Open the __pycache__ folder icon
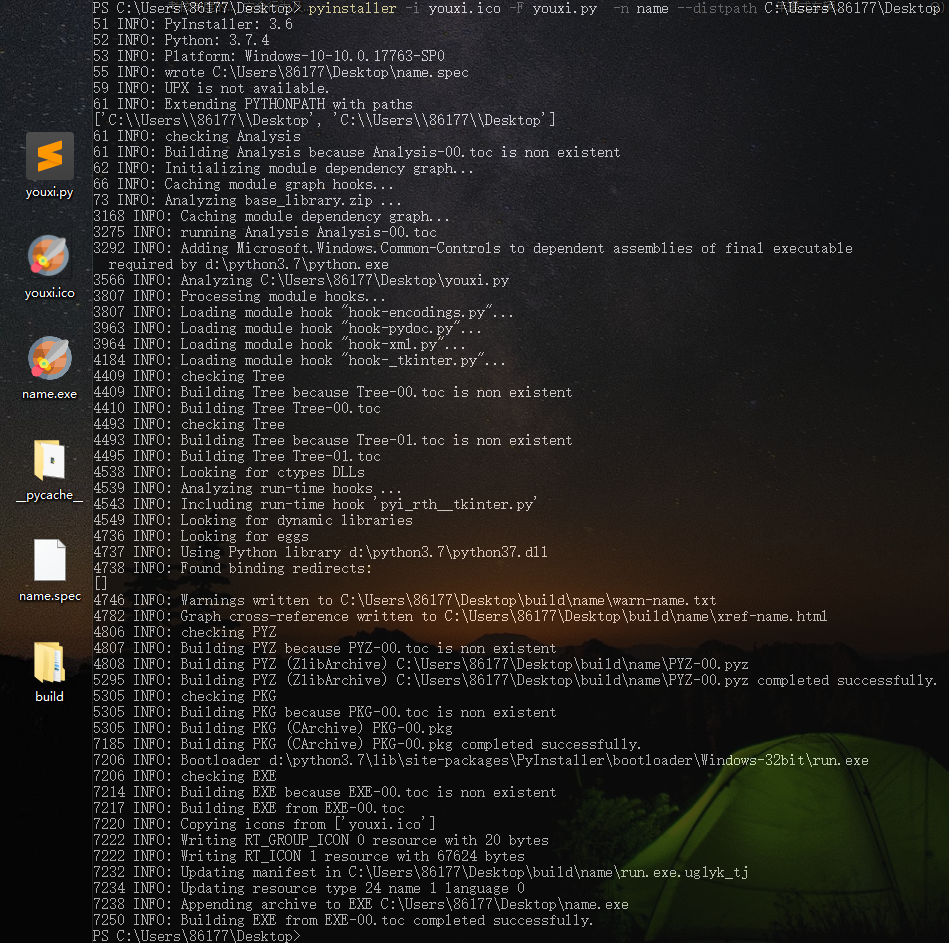 pos(49,459)
